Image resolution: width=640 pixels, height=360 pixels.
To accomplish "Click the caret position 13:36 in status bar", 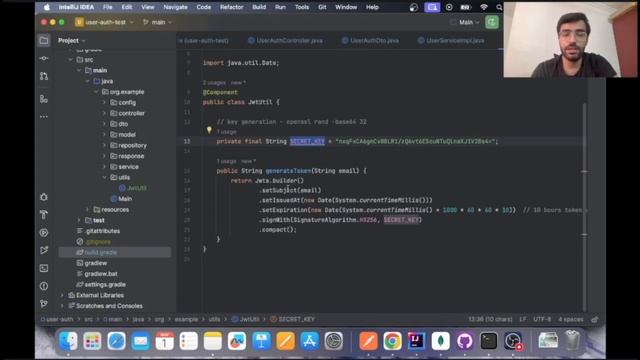I will coord(490,319).
